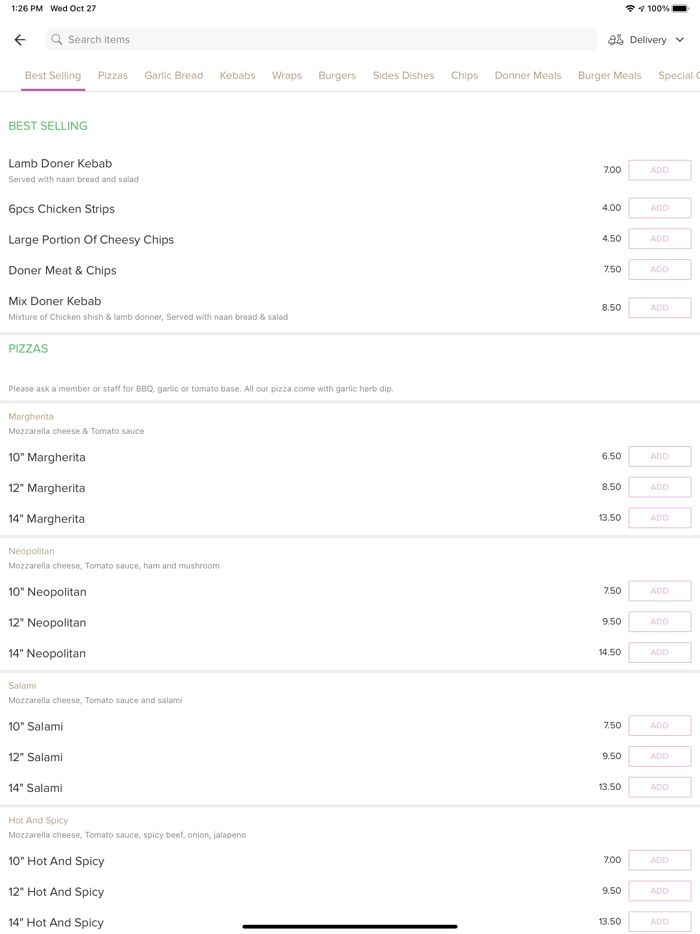Viewport: 700px width, 934px height.
Task: Add the 12" Margherita pizza
Action: [659, 487]
